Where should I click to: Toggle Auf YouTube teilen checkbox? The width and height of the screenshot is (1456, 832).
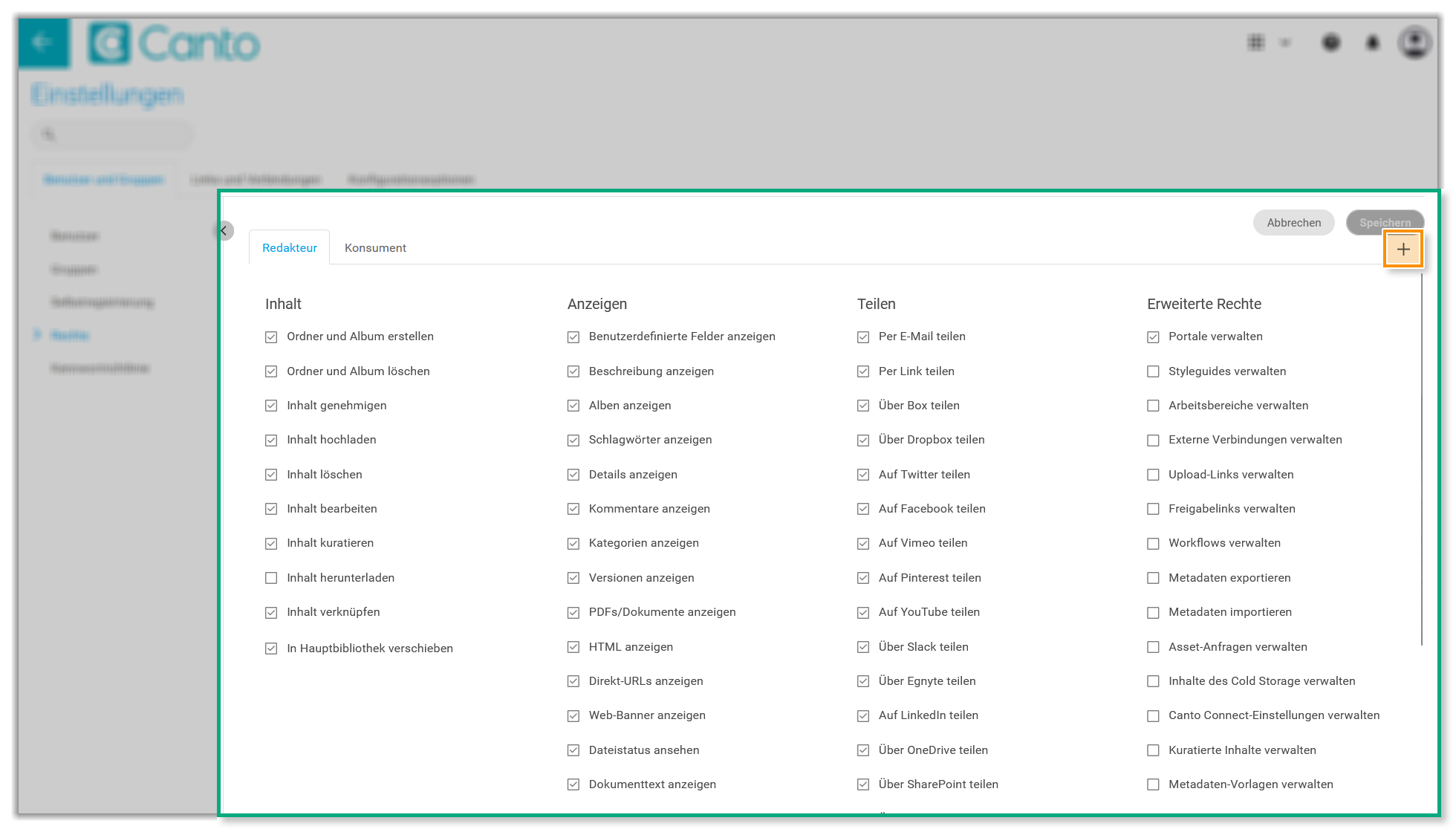(x=863, y=612)
